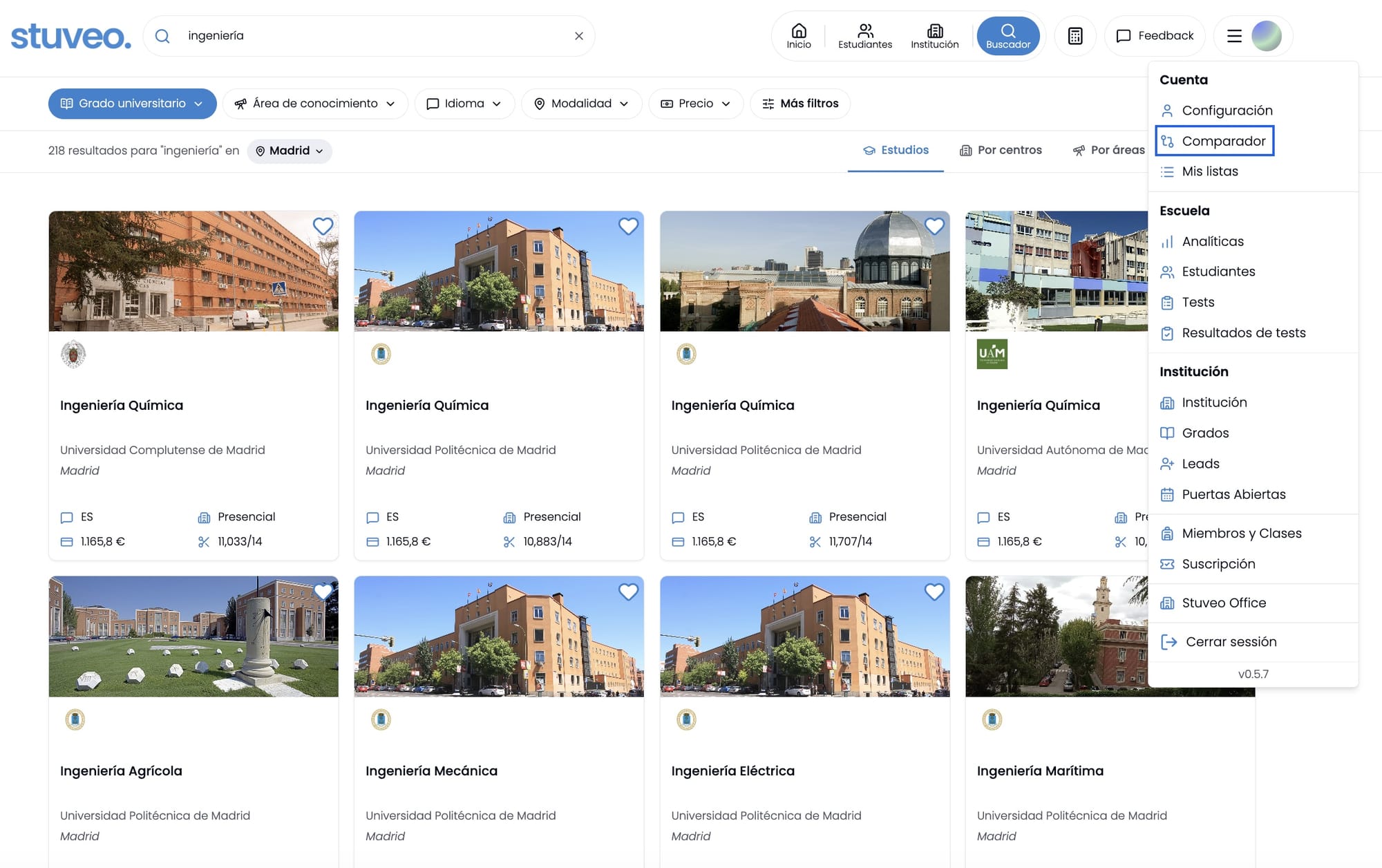Expand Área de conocimiento filter
This screenshot has width=1382, height=868.
point(315,104)
